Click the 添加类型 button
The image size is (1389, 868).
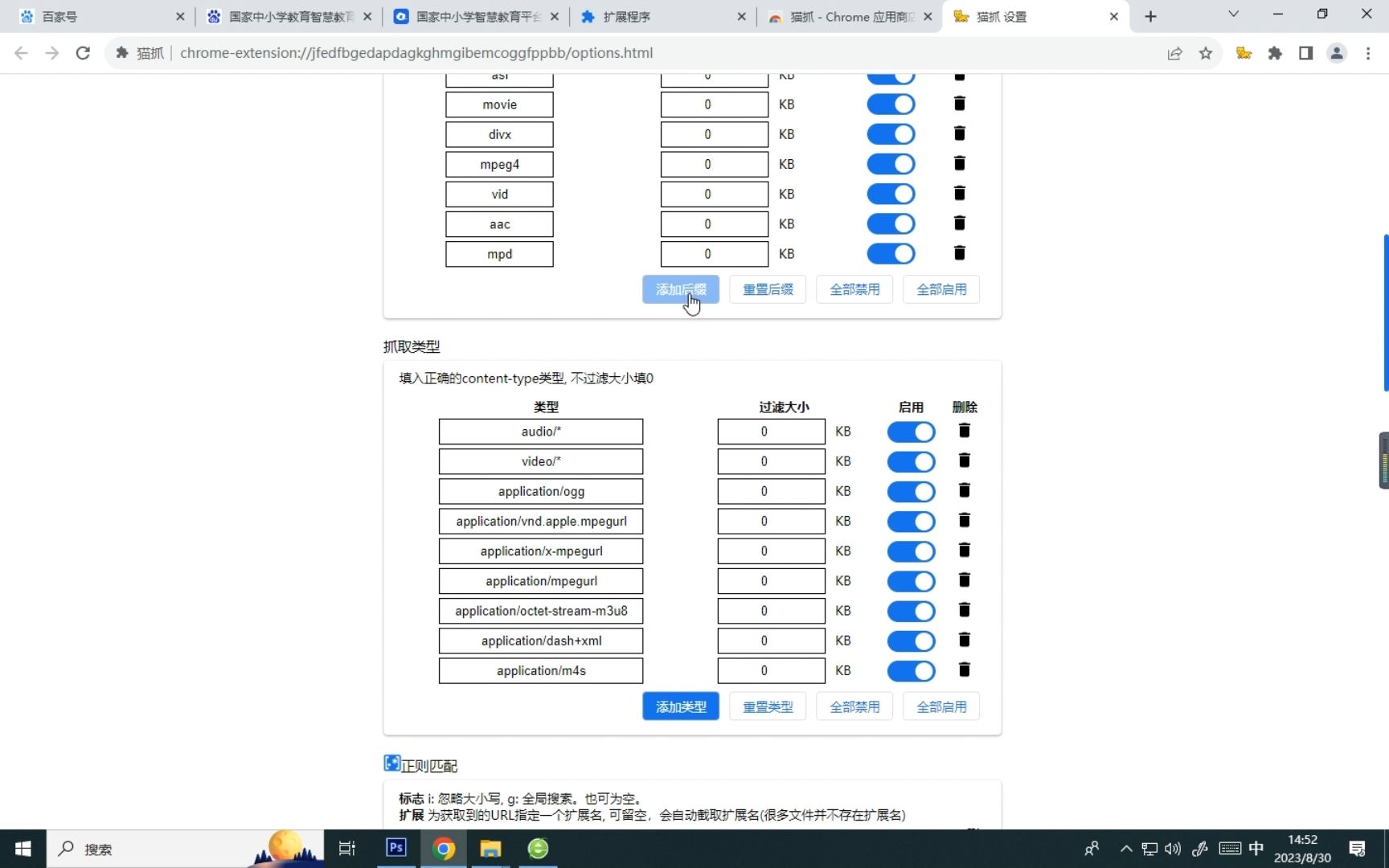681,706
